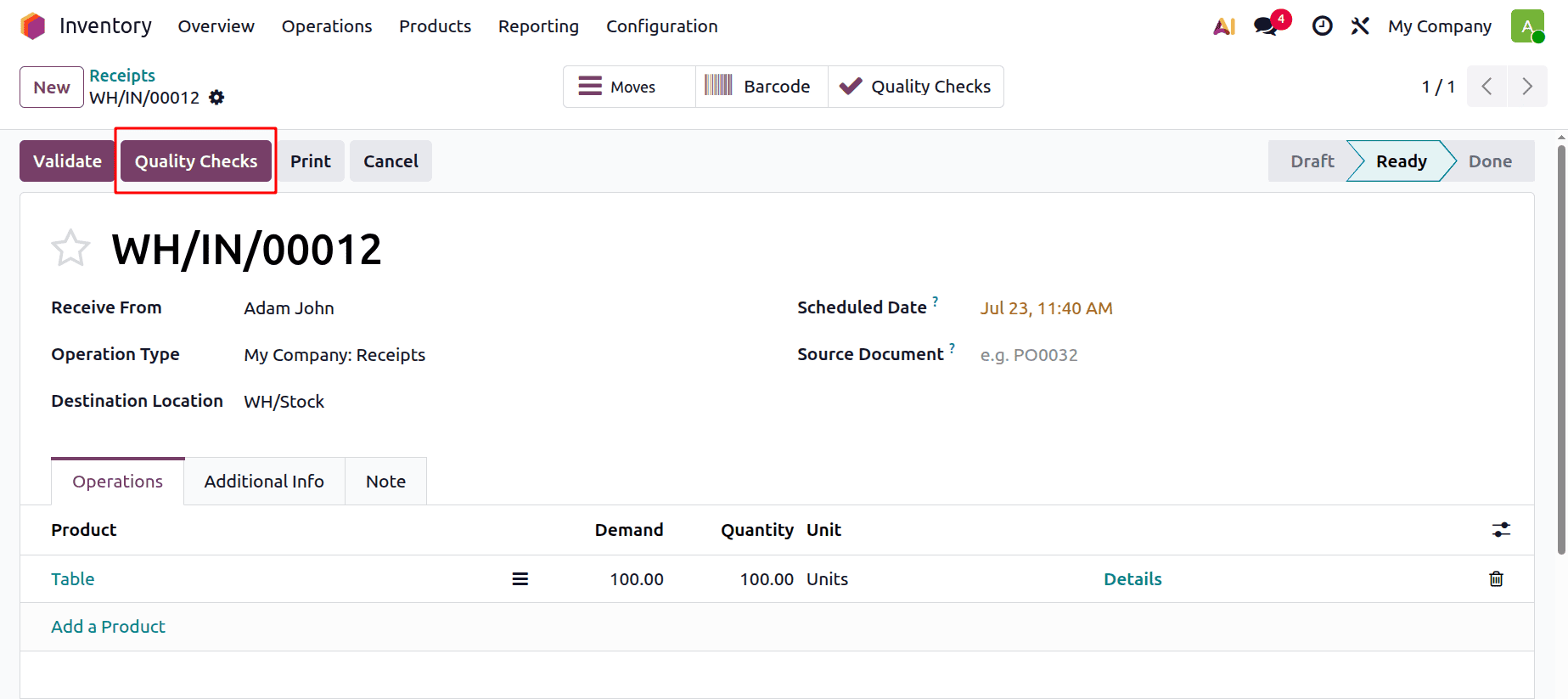
Task: Go to previous record arrow
Action: (x=1487, y=87)
